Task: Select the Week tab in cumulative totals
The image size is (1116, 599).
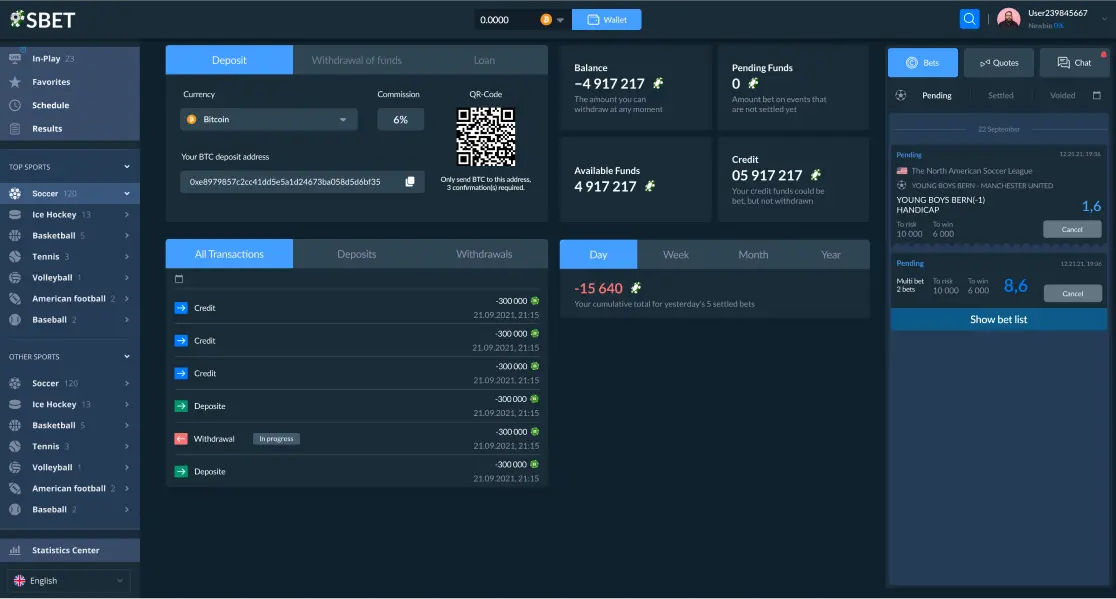Action: [675, 254]
